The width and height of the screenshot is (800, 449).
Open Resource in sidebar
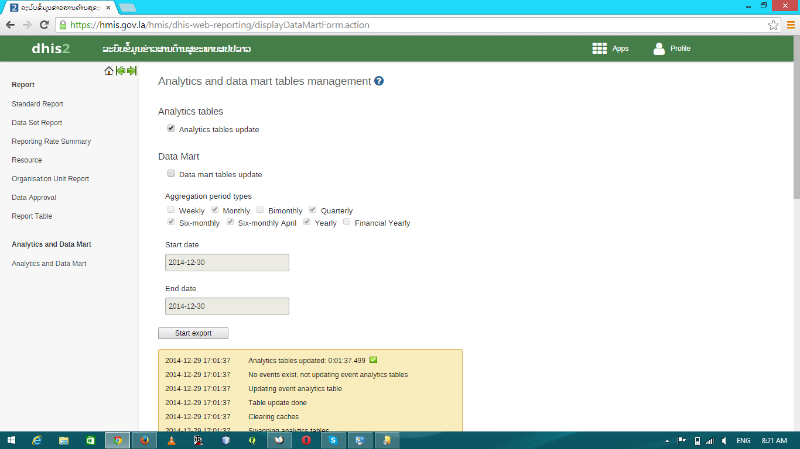point(27,160)
